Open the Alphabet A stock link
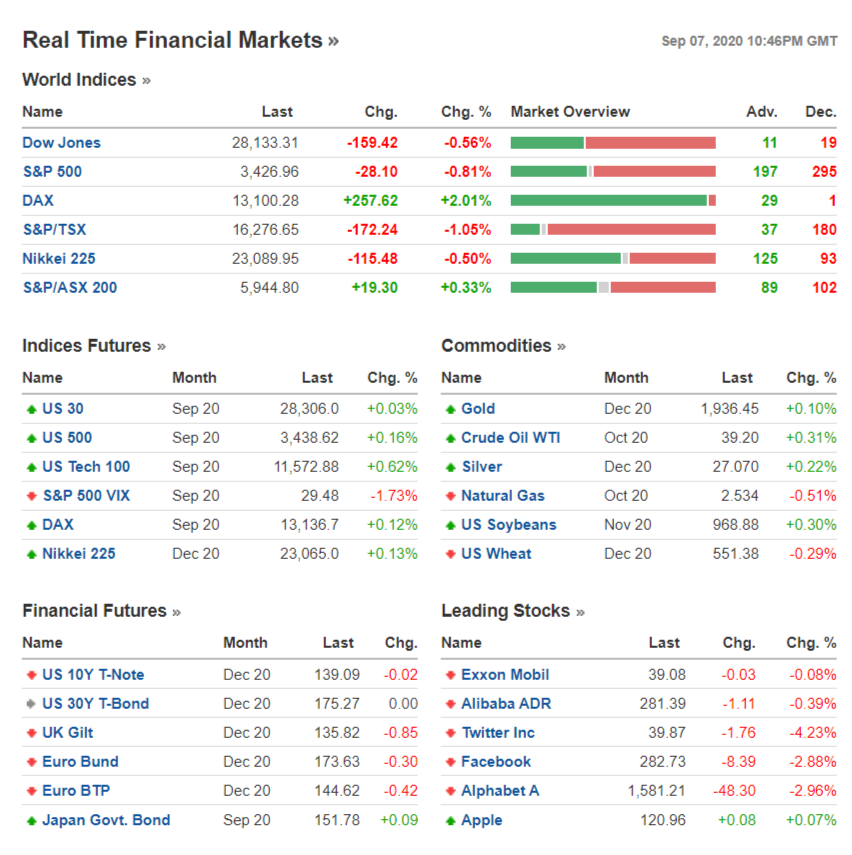Screen dimensions: 852x855 pos(500,791)
